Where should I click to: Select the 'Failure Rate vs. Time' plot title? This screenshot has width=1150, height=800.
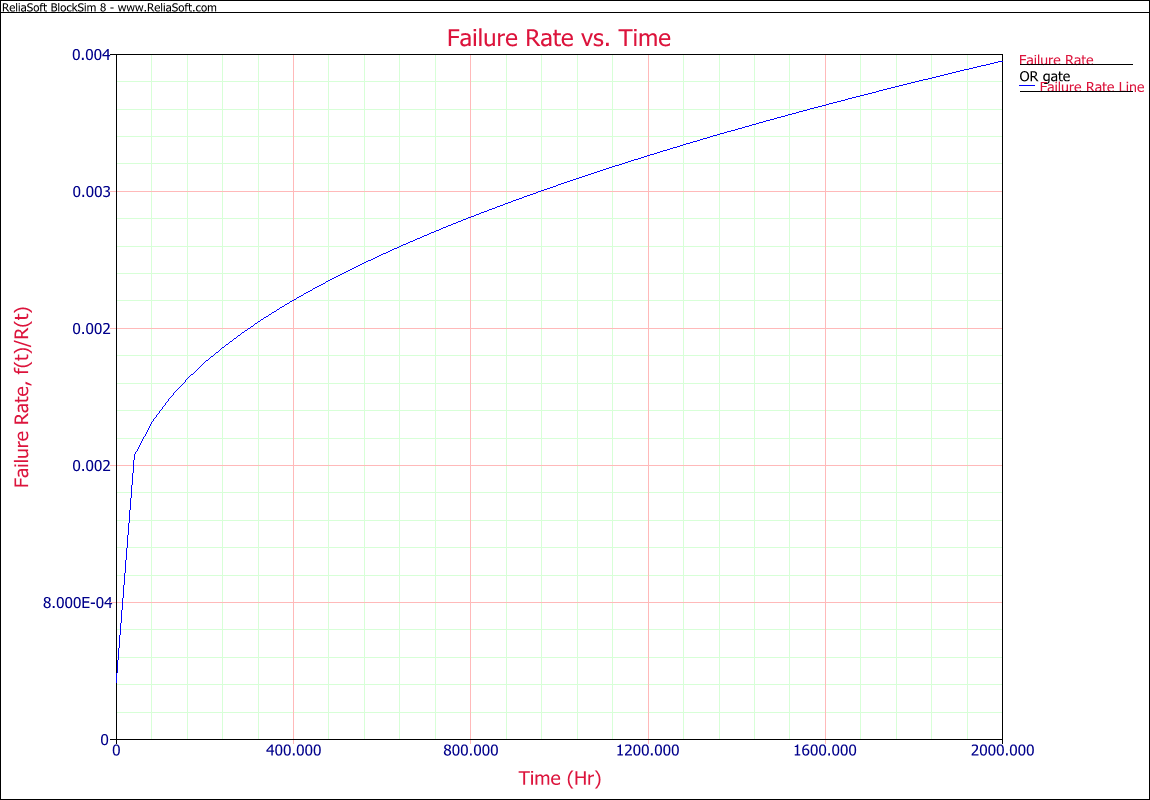(x=558, y=38)
